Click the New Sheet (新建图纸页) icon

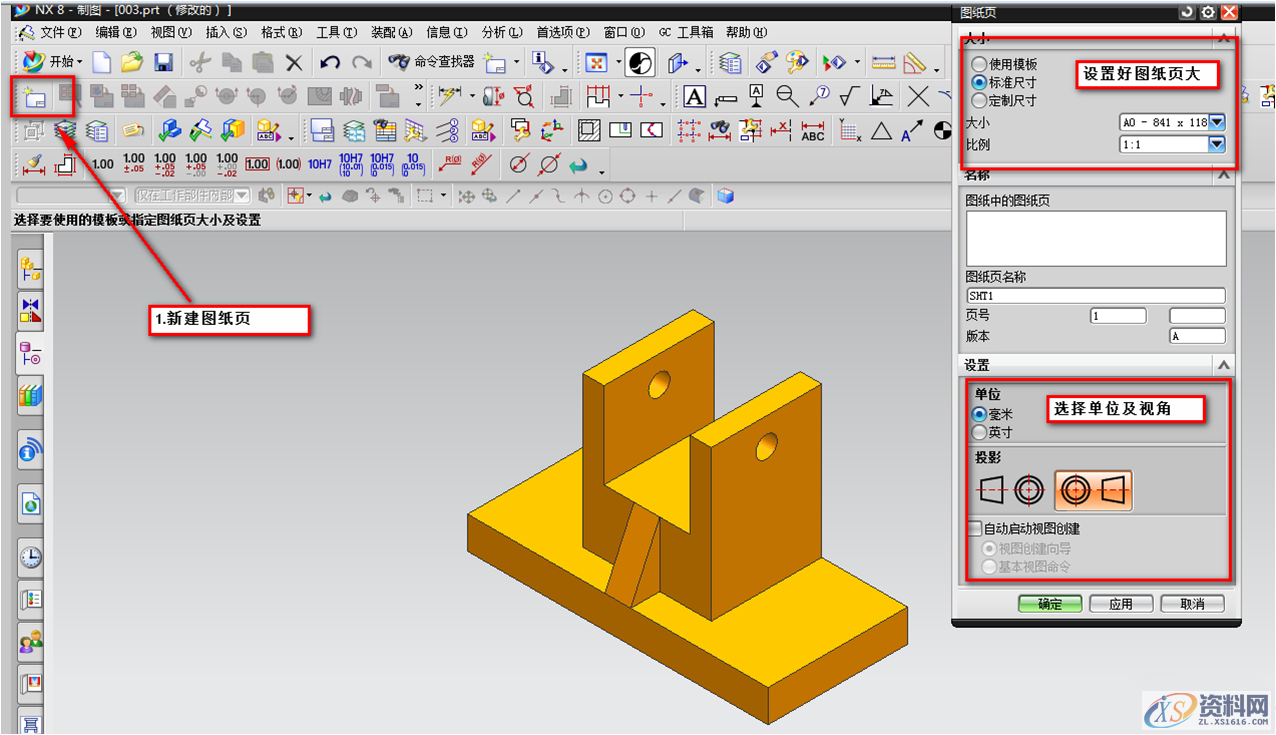35,97
